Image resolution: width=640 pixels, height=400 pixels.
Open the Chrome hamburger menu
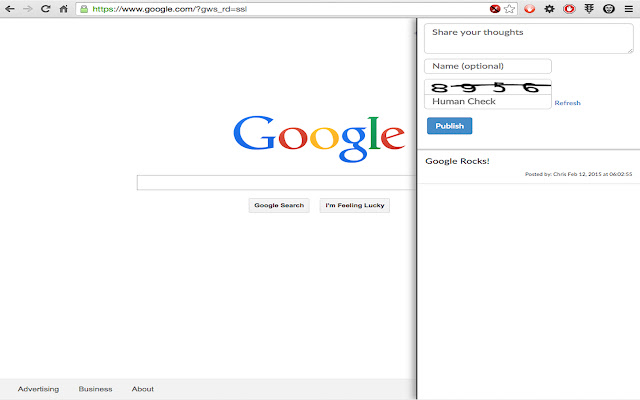(x=629, y=9)
